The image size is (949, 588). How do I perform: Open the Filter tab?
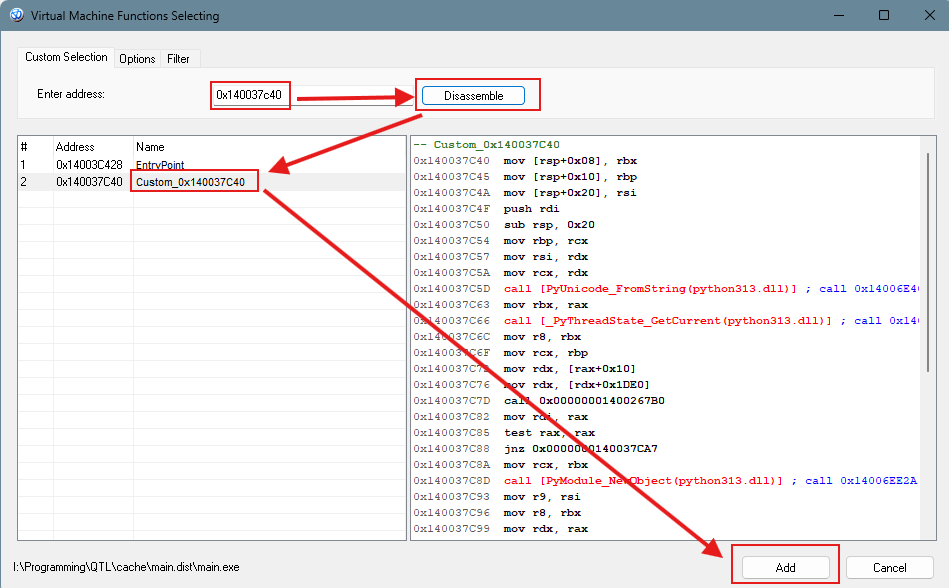click(179, 59)
